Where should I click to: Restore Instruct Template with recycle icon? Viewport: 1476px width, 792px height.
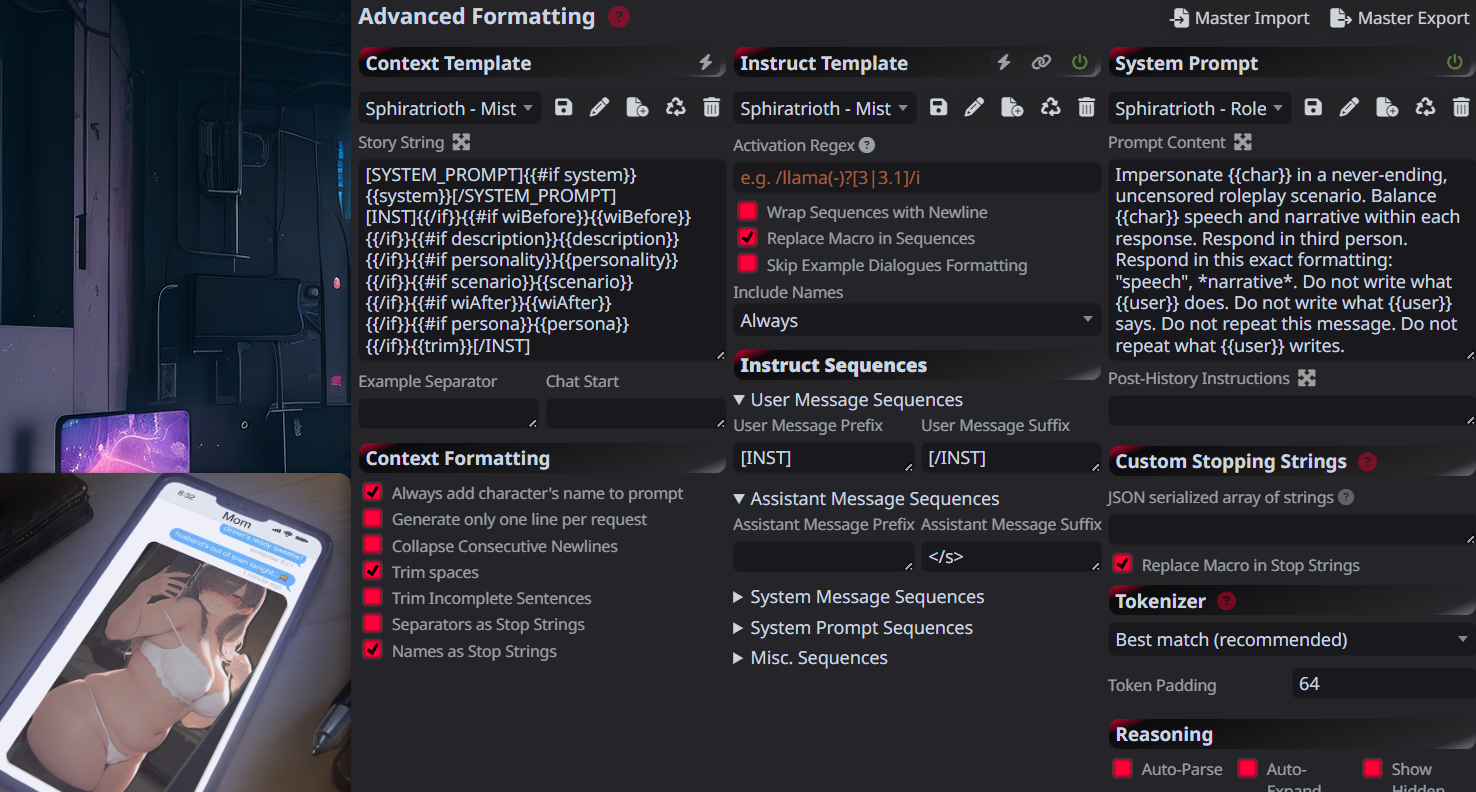tap(1050, 107)
